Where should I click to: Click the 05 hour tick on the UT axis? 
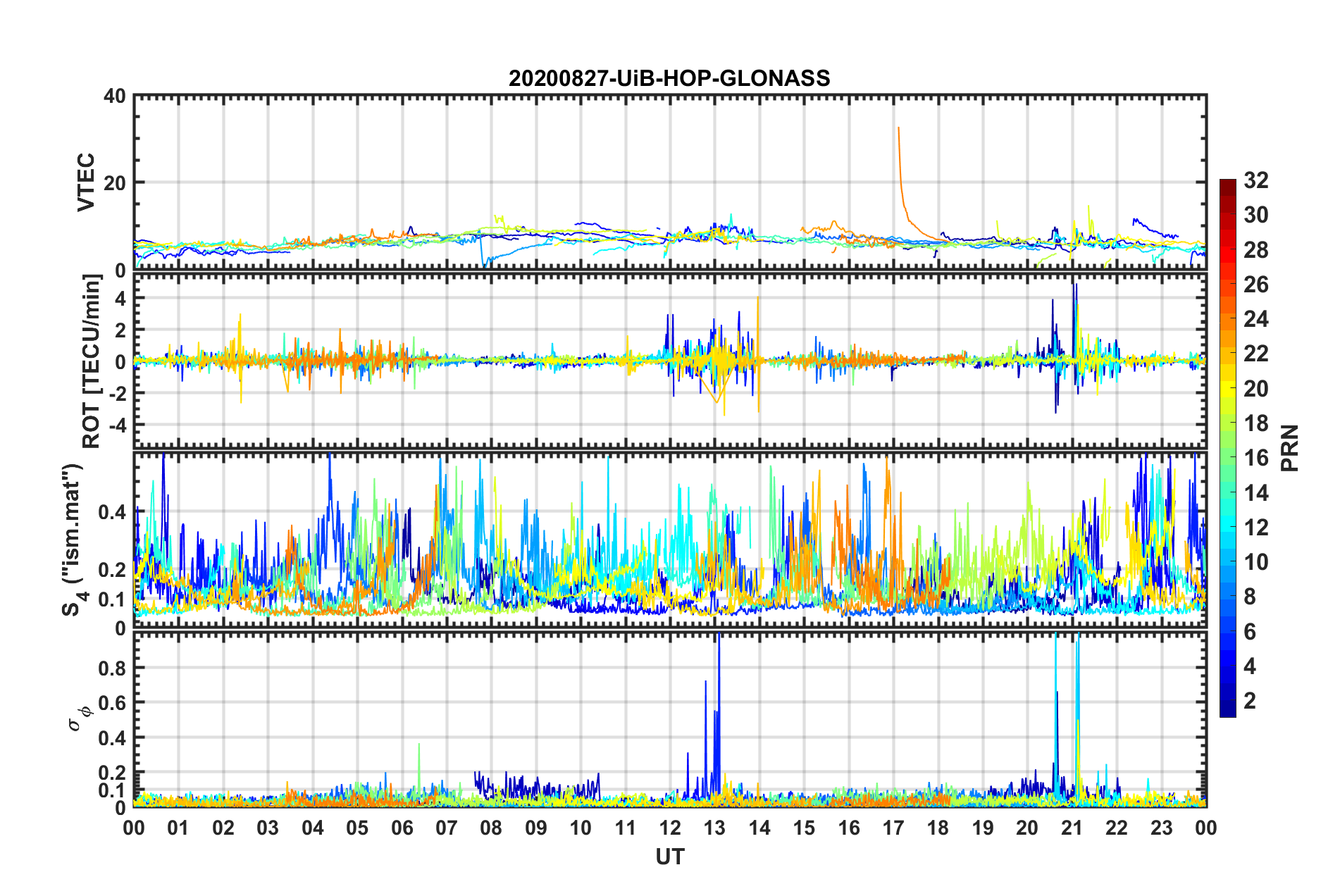357,828
